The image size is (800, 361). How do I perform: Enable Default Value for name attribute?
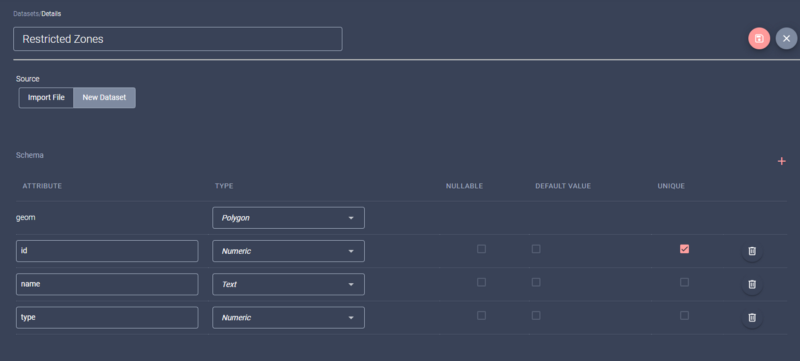point(536,282)
